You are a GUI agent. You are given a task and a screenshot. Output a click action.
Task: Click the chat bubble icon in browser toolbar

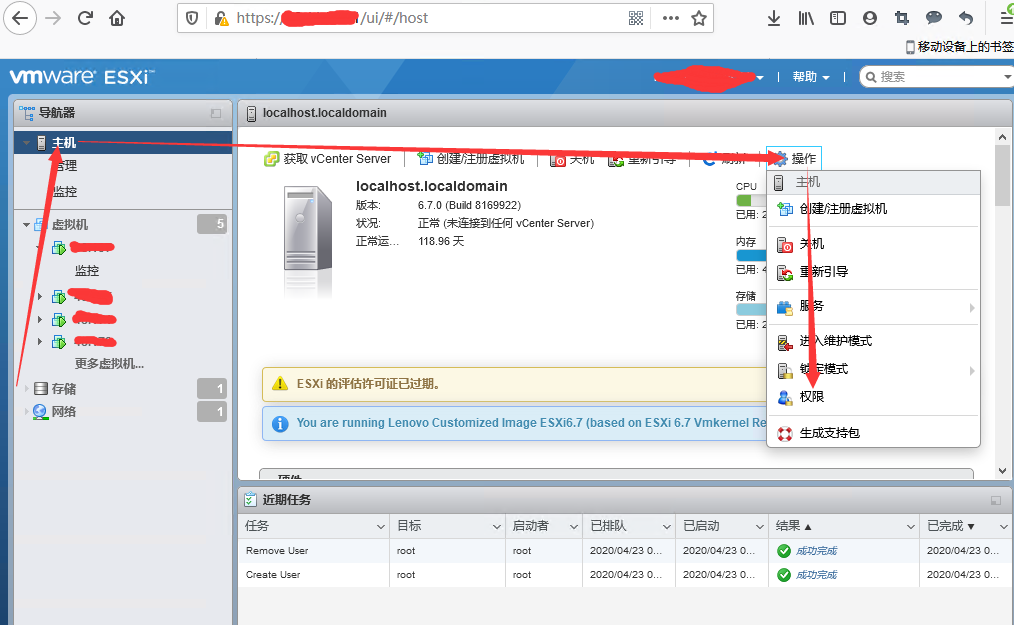pyautogui.click(x=934, y=18)
